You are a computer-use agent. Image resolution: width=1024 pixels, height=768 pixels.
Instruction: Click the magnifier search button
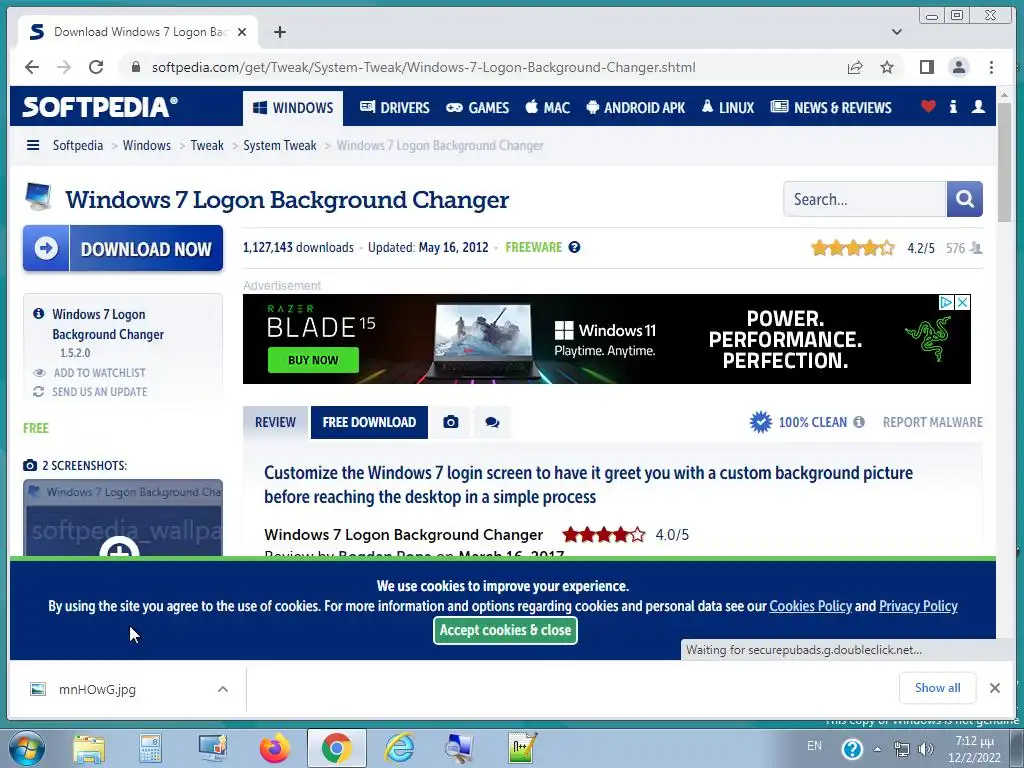tap(965, 199)
